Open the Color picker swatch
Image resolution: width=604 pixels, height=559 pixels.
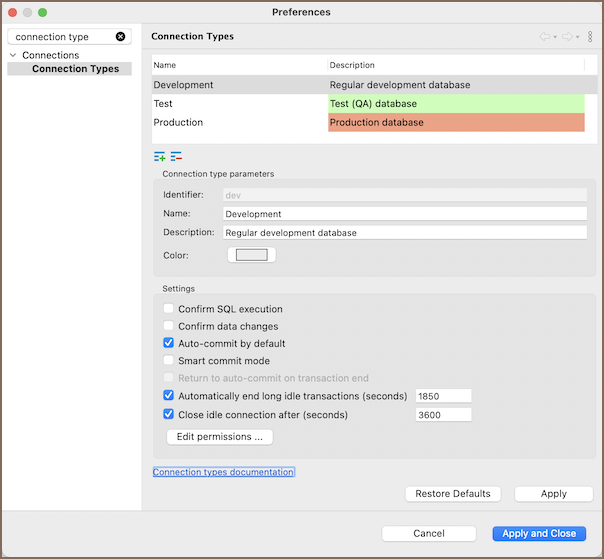click(251, 255)
